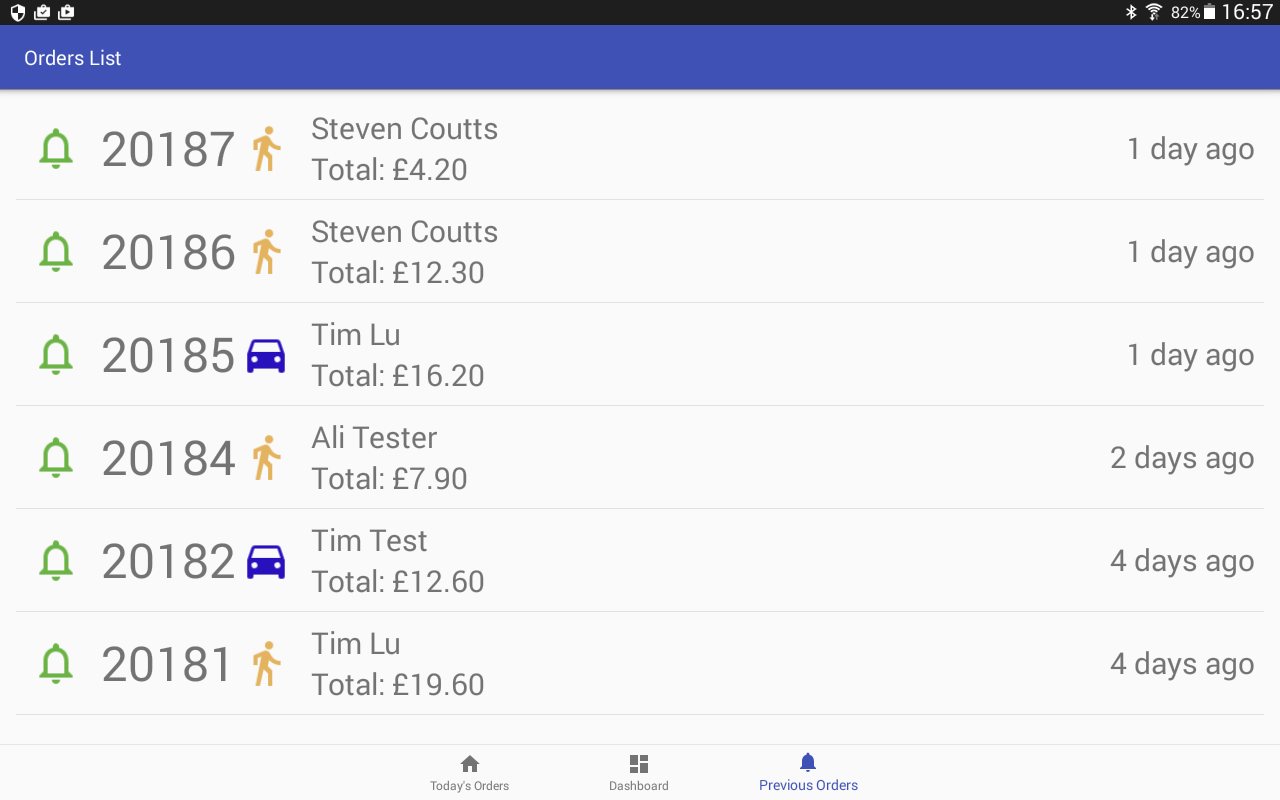Image resolution: width=1280 pixels, height=800 pixels.
Task: Click the walking person icon on order 20186
Action: 266,252
